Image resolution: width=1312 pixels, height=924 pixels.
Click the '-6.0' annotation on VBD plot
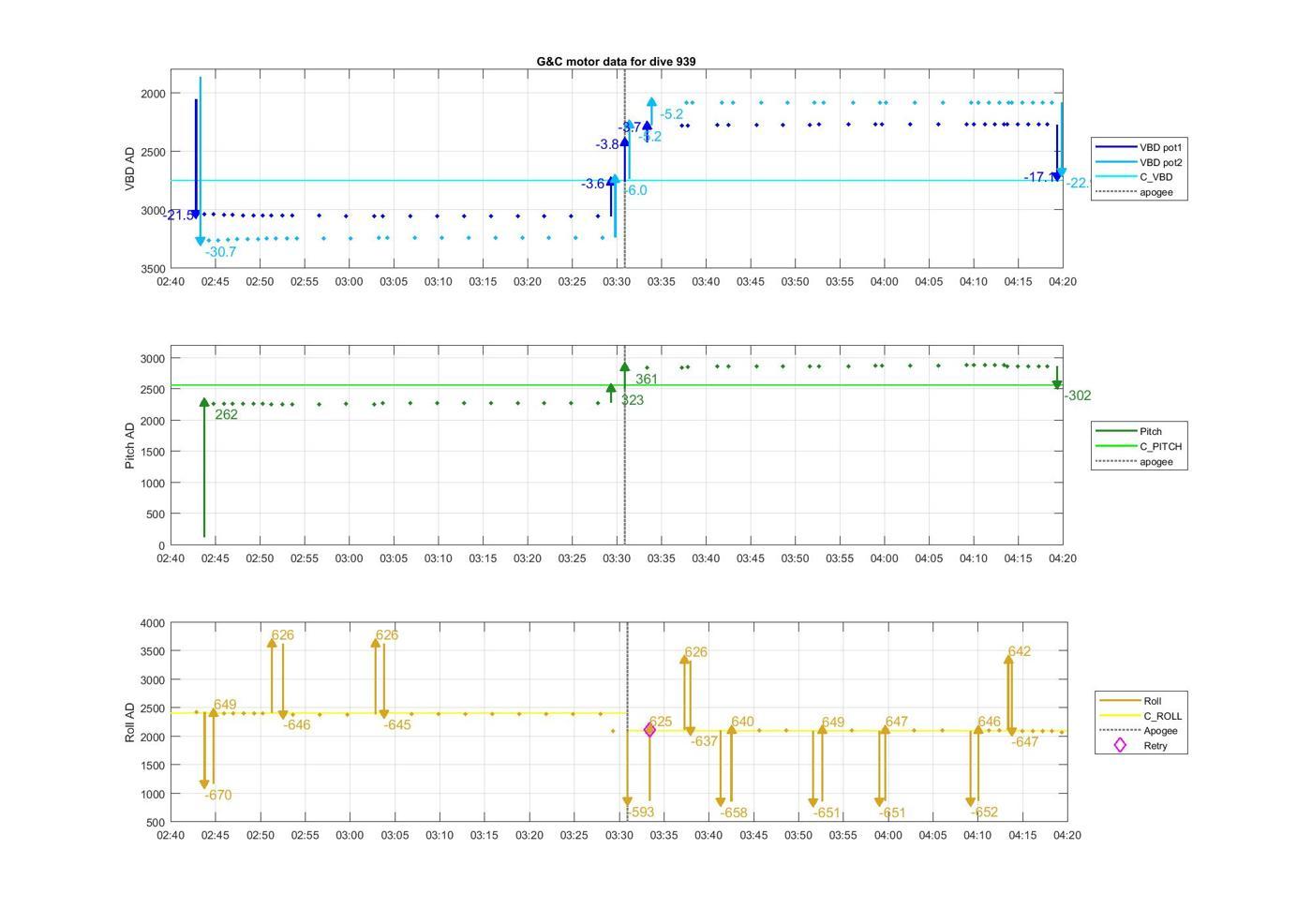click(x=635, y=190)
